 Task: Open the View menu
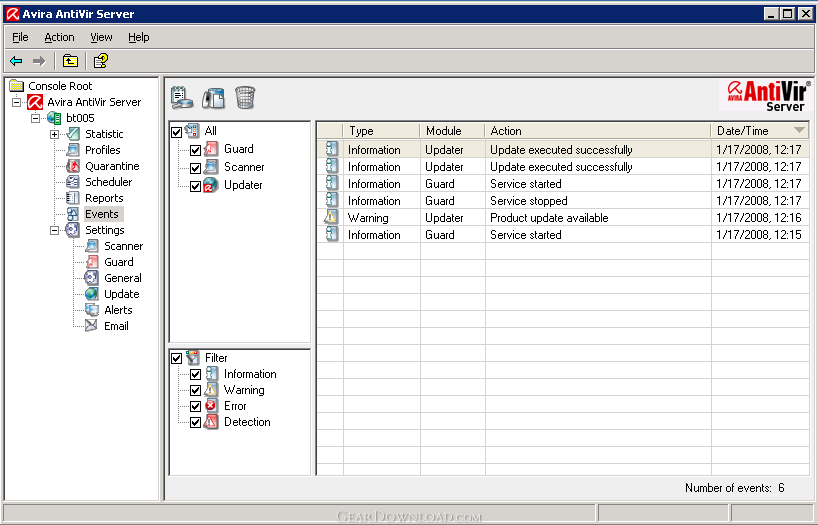click(x=101, y=37)
